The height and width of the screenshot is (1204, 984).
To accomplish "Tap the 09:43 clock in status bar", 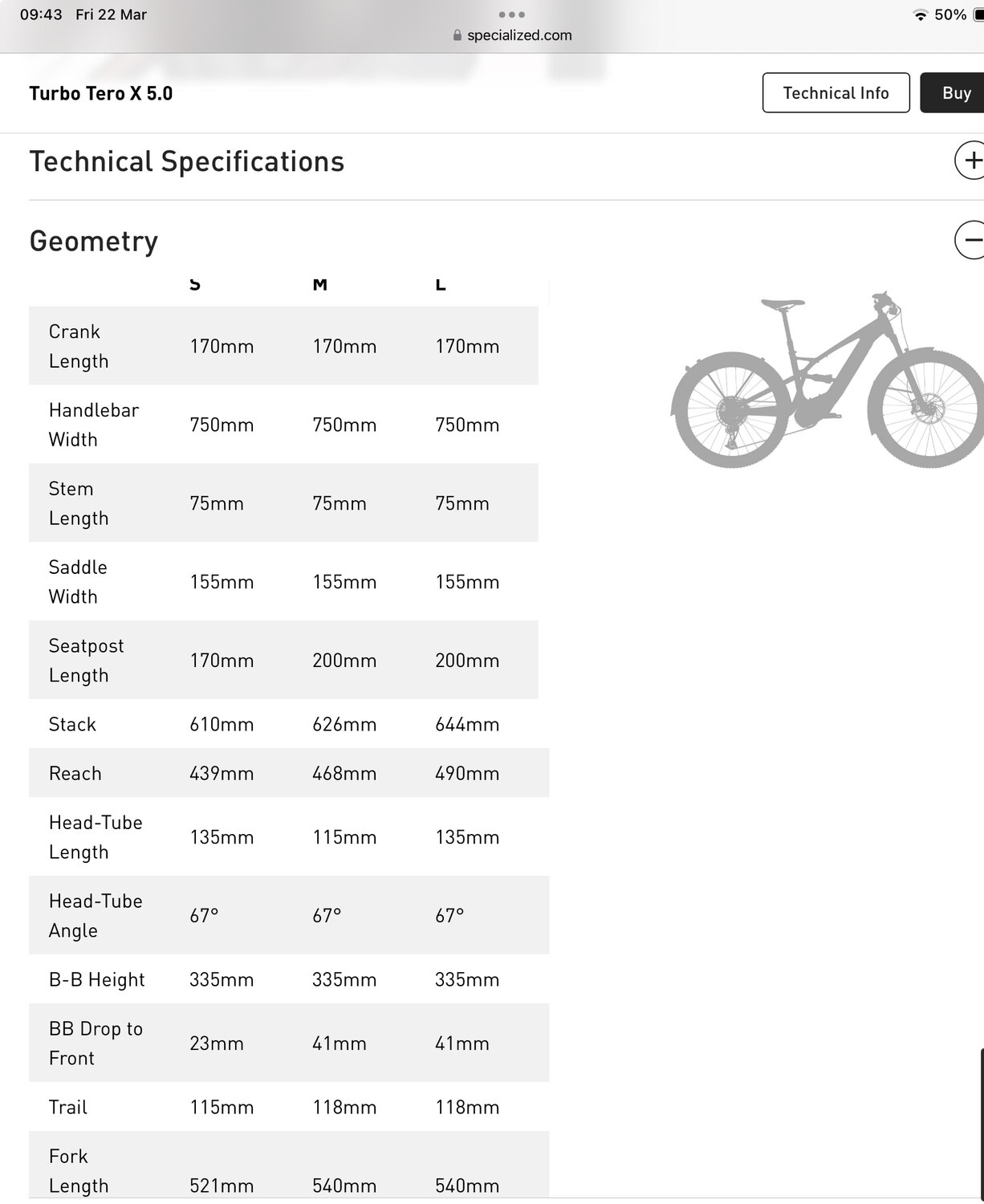I will (41, 14).
